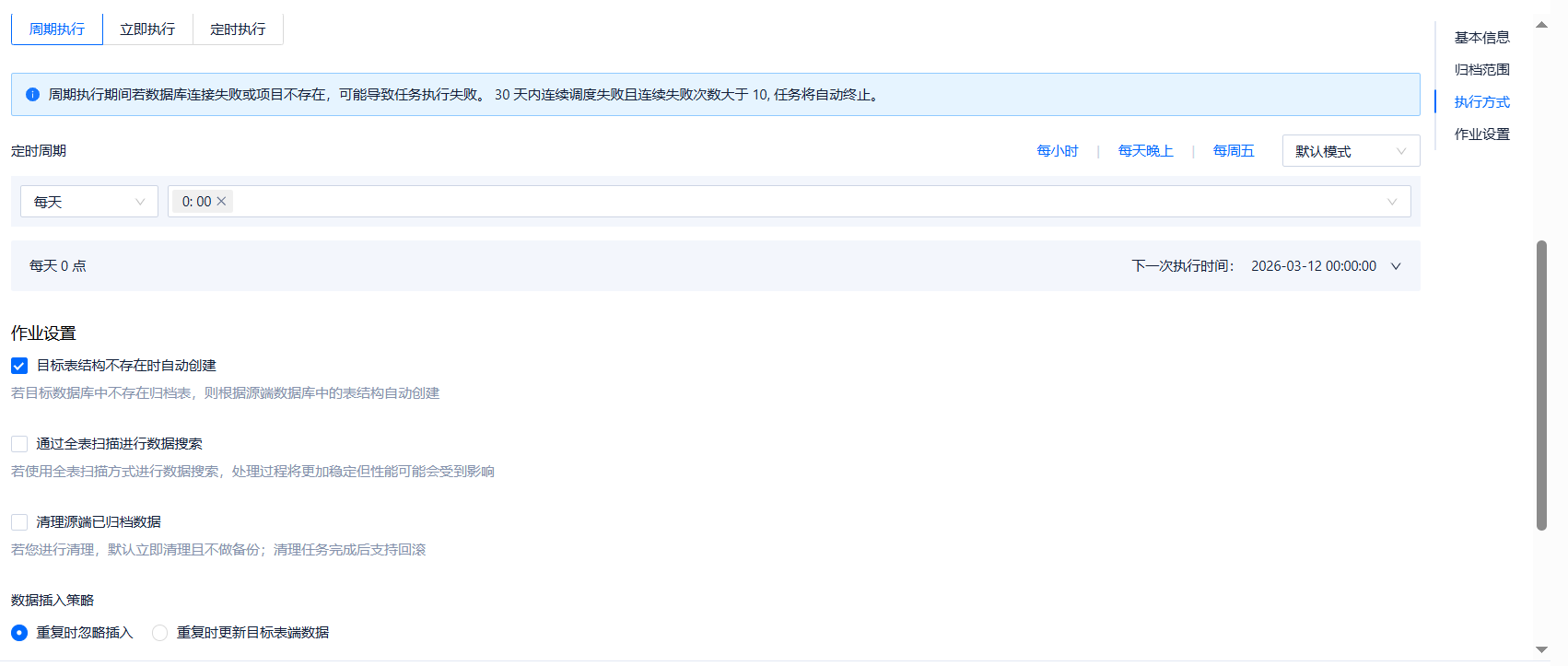The width and height of the screenshot is (1568, 666).
Task: Remove the 0:00 time tag
Action: click(x=221, y=202)
